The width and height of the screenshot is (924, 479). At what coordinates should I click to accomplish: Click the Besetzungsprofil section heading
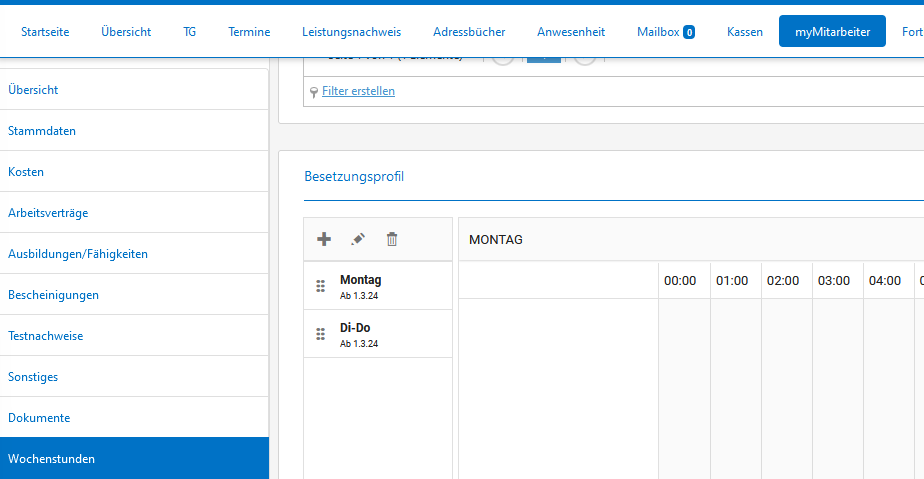point(354,177)
